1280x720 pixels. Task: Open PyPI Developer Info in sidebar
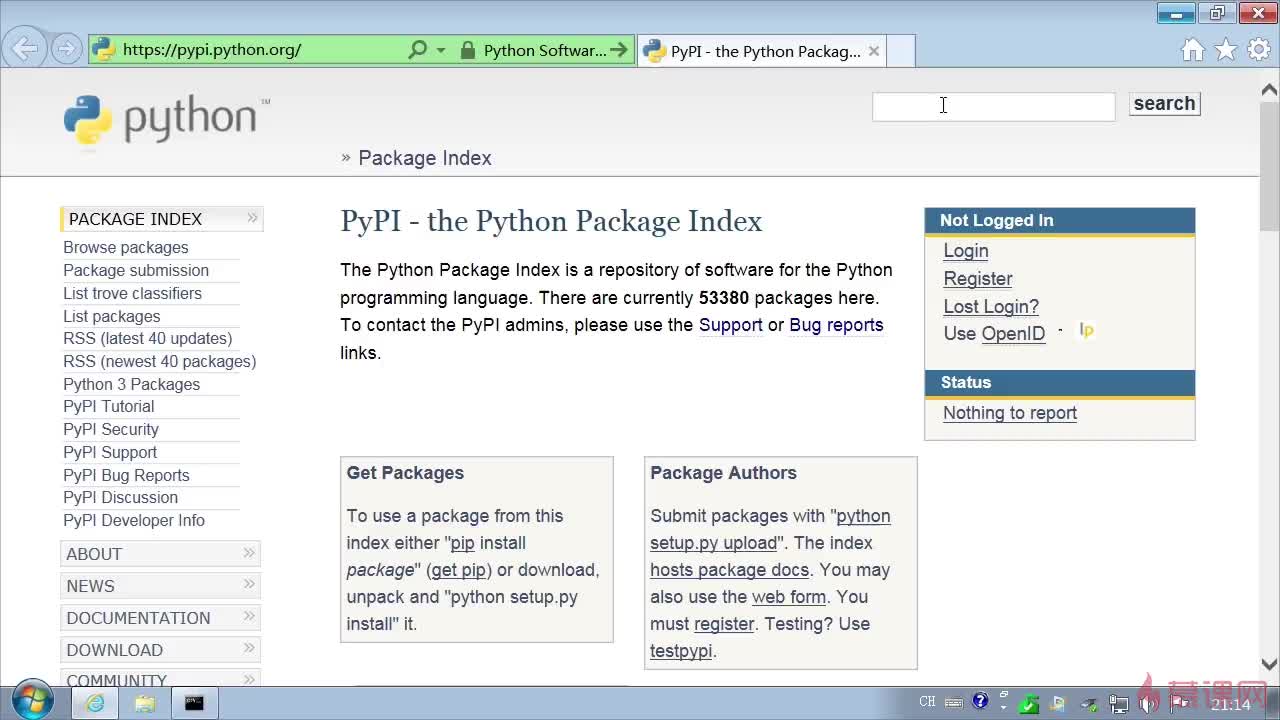coord(134,520)
